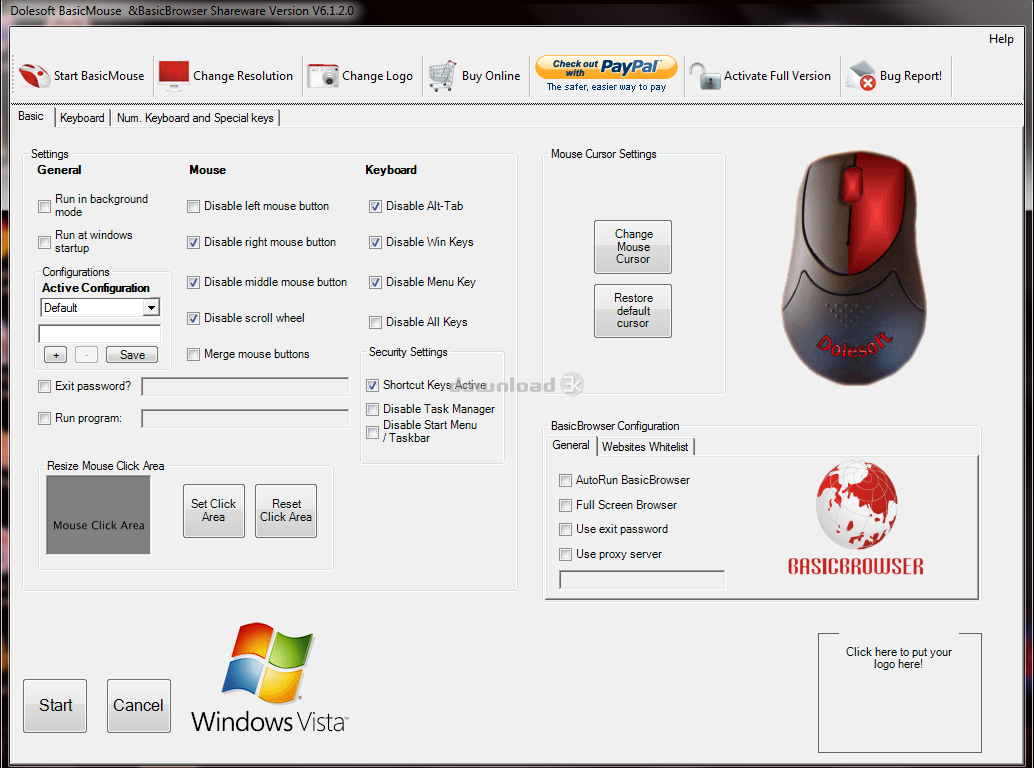Check Use exit password in BasicBrowser
1034x768 pixels.
tap(565, 529)
